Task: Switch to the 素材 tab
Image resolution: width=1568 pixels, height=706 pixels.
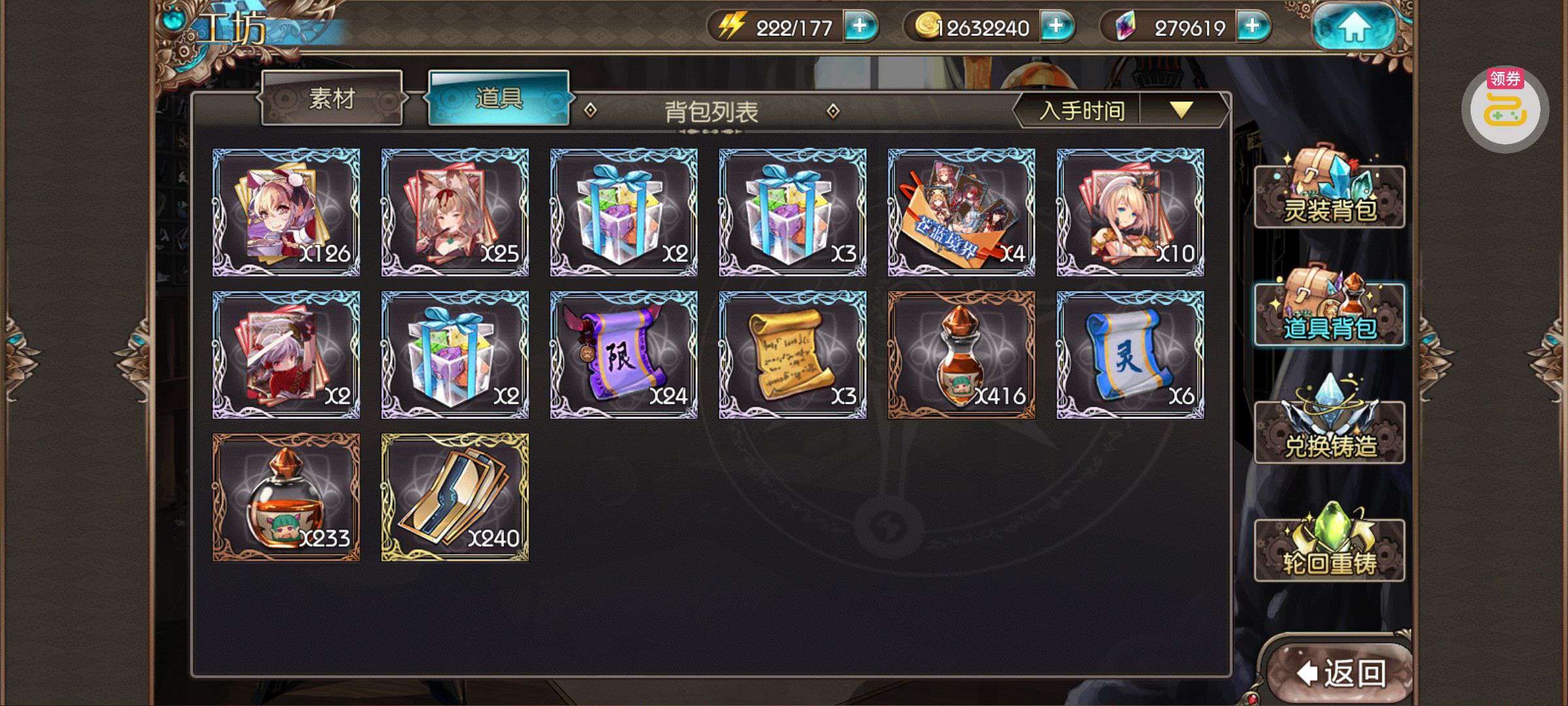Action: tap(332, 99)
